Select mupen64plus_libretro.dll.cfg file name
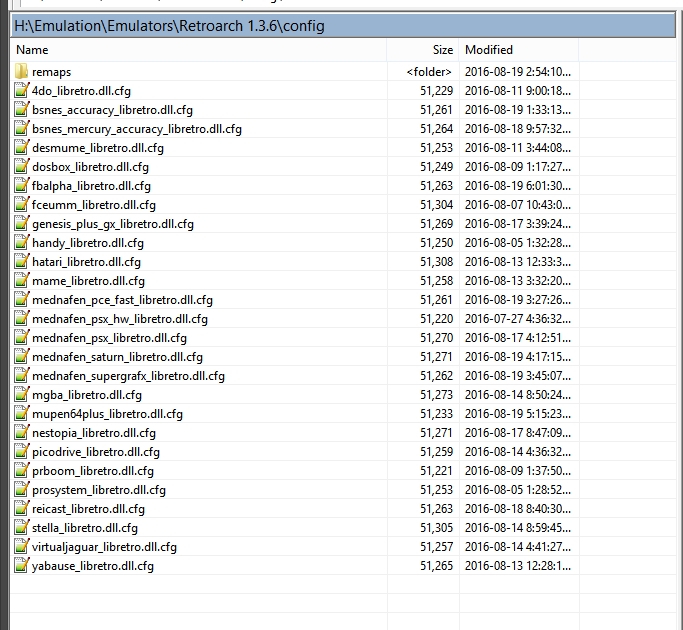 pyautogui.click(x=107, y=414)
